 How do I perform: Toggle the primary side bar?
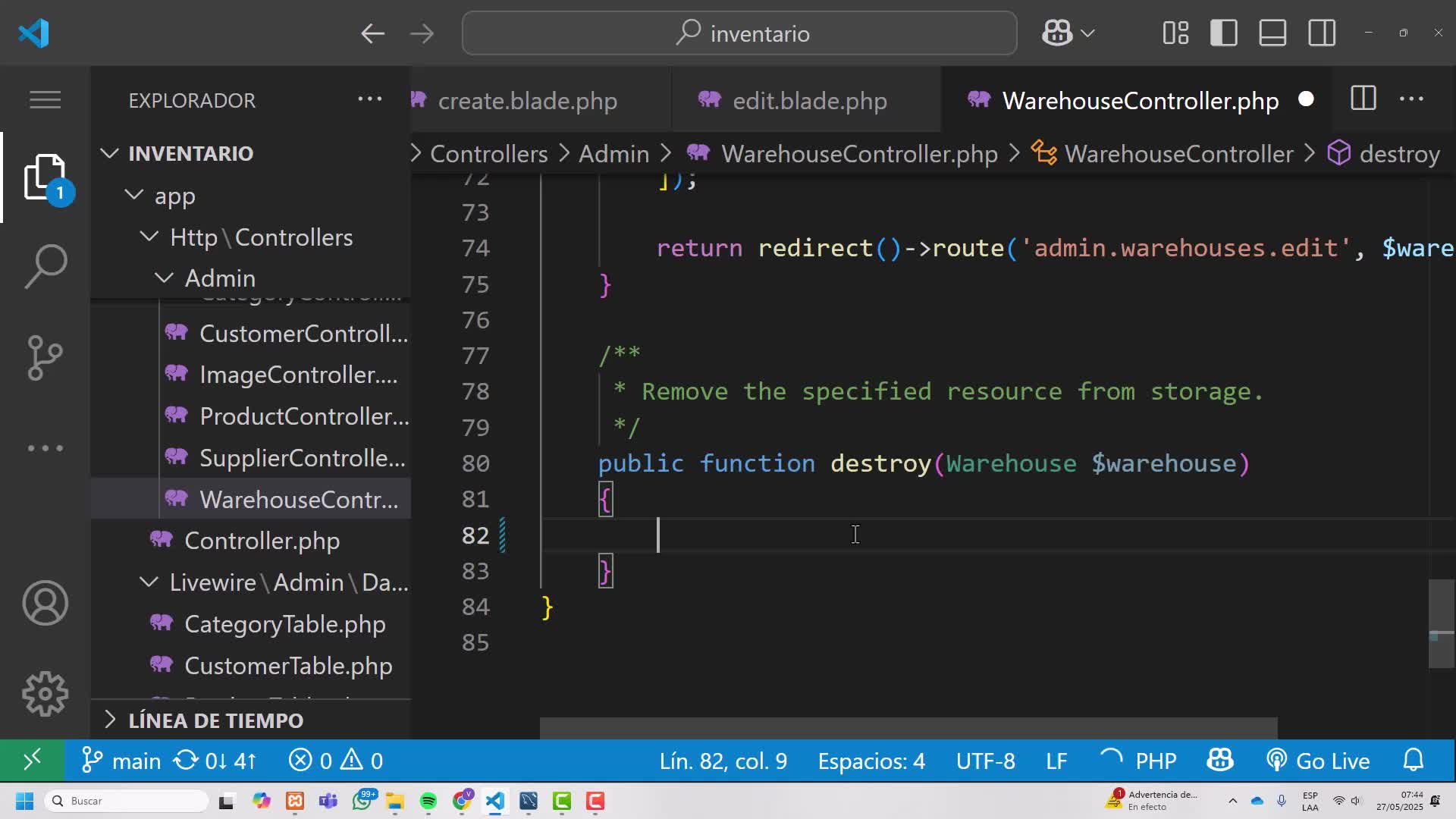click(1224, 33)
